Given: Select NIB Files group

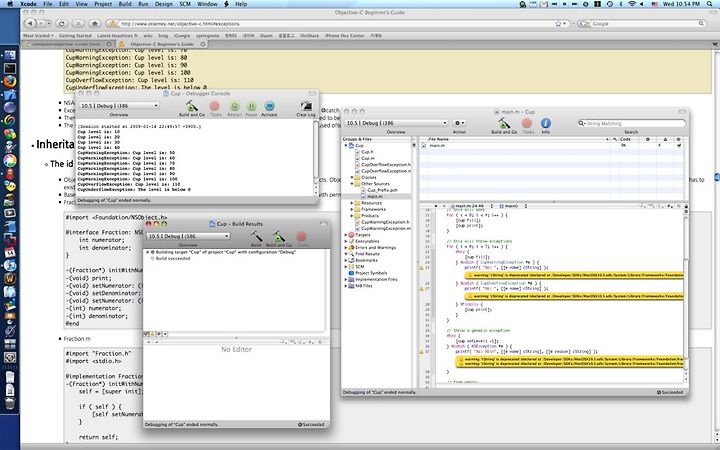Looking at the screenshot, I should click(x=364, y=286).
